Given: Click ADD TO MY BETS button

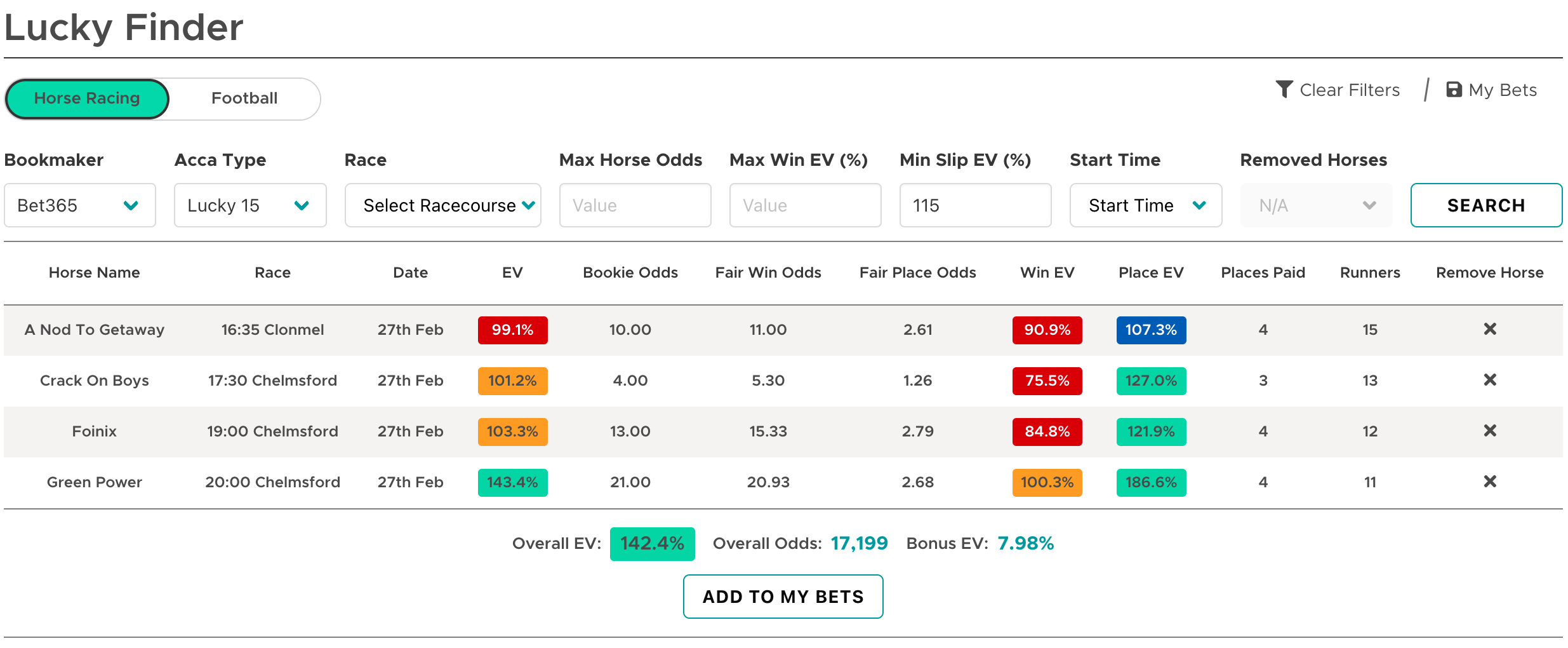Looking at the screenshot, I should tap(783, 597).
